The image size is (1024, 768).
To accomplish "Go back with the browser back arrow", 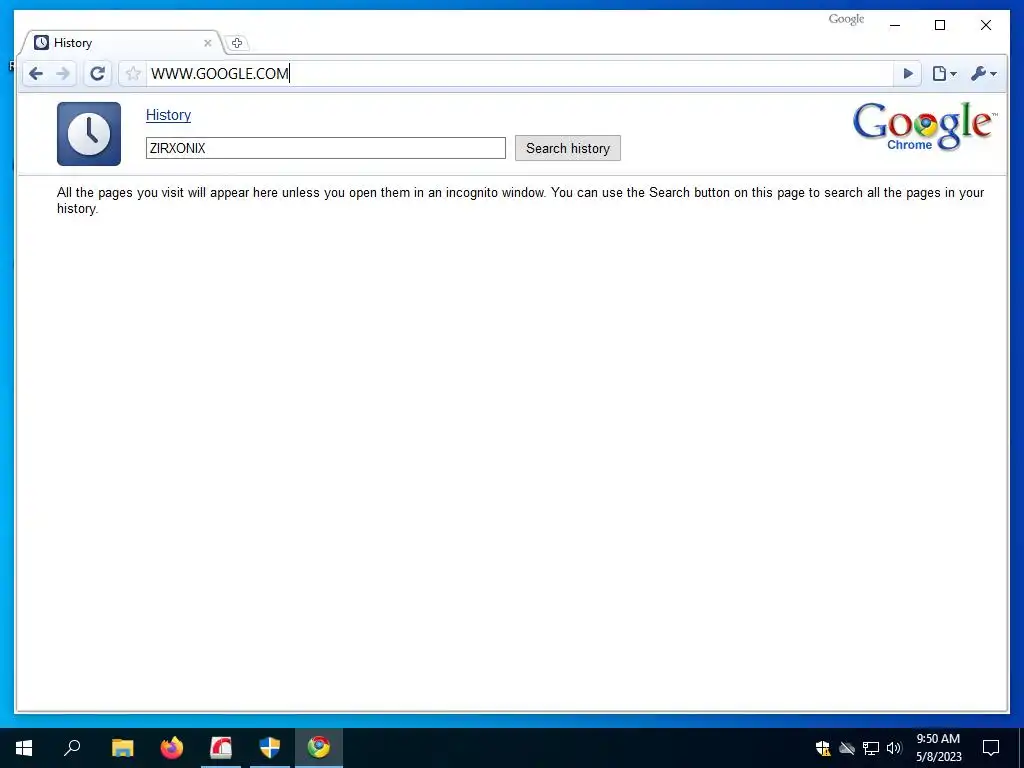I will [x=36, y=74].
